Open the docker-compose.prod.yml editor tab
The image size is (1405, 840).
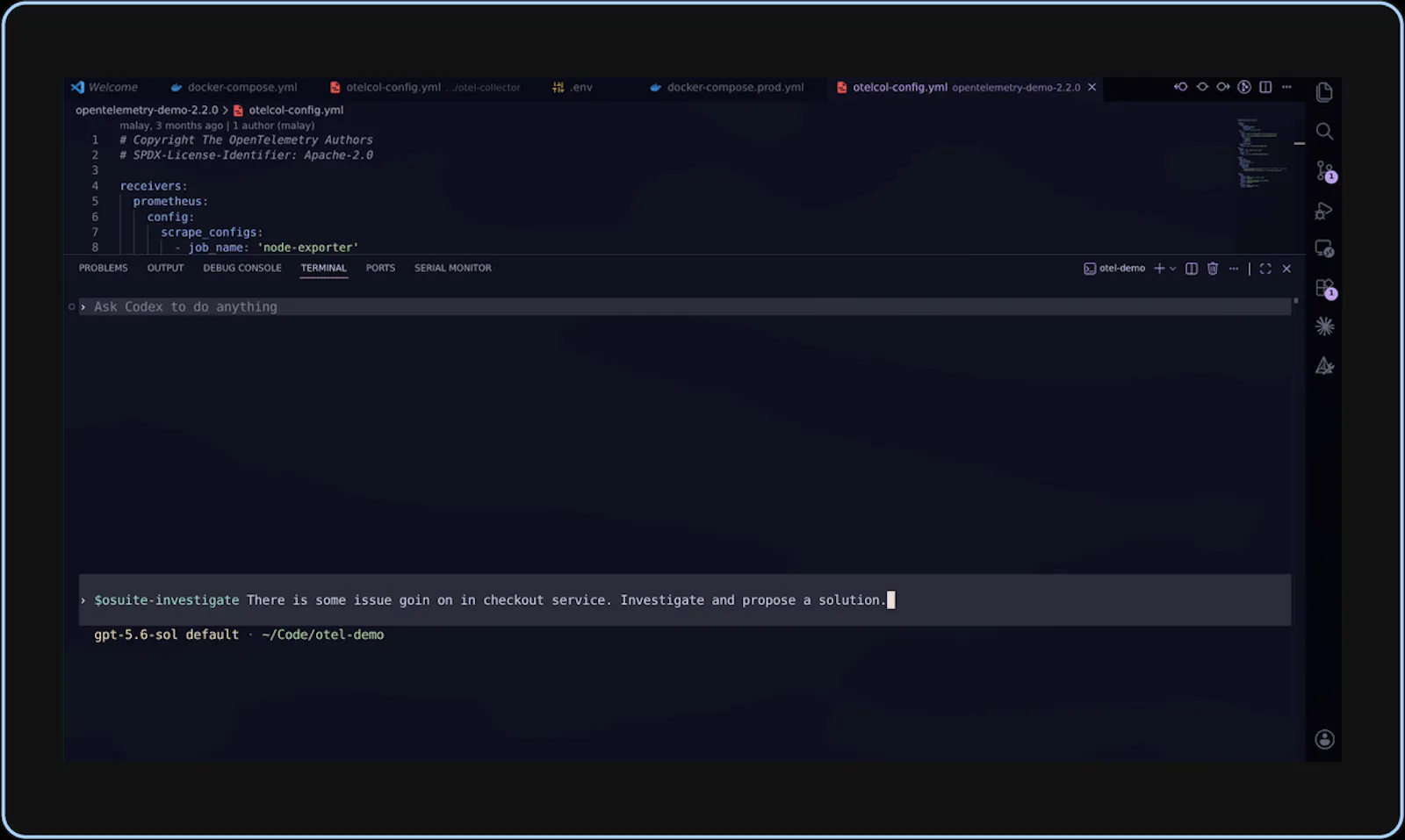(727, 87)
